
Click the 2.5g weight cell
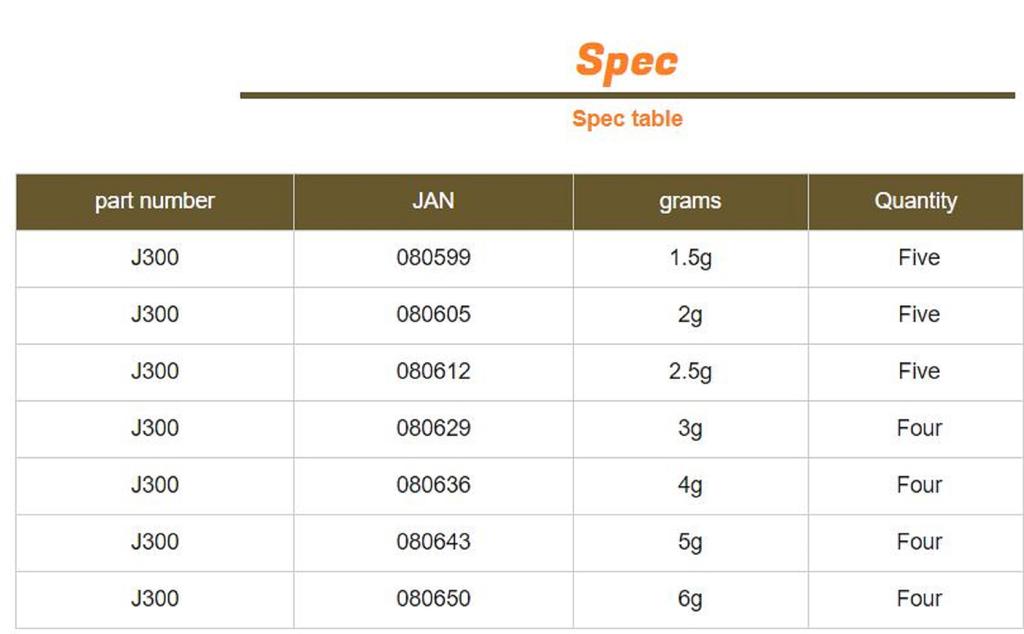point(690,371)
